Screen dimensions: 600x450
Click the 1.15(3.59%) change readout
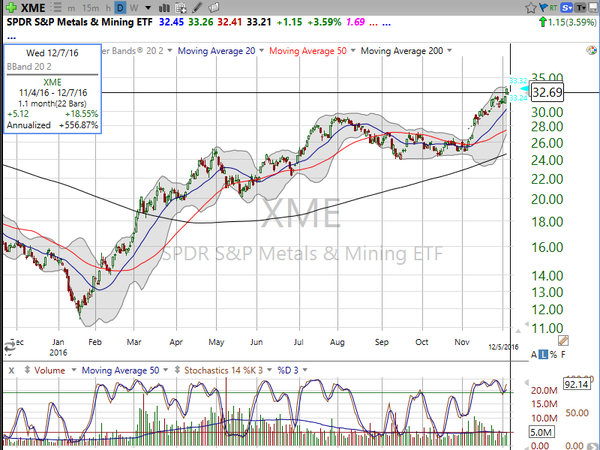tap(572, 22)
